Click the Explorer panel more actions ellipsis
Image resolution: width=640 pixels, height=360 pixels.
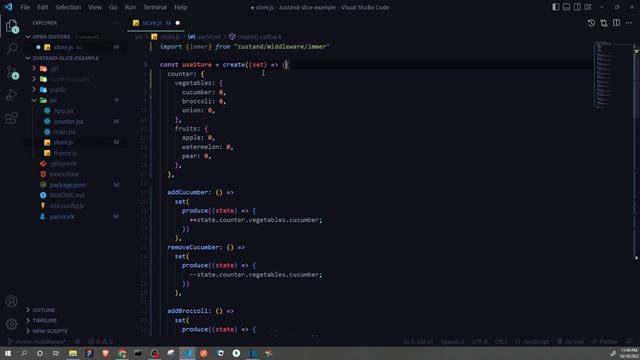[x=116, y=23]
